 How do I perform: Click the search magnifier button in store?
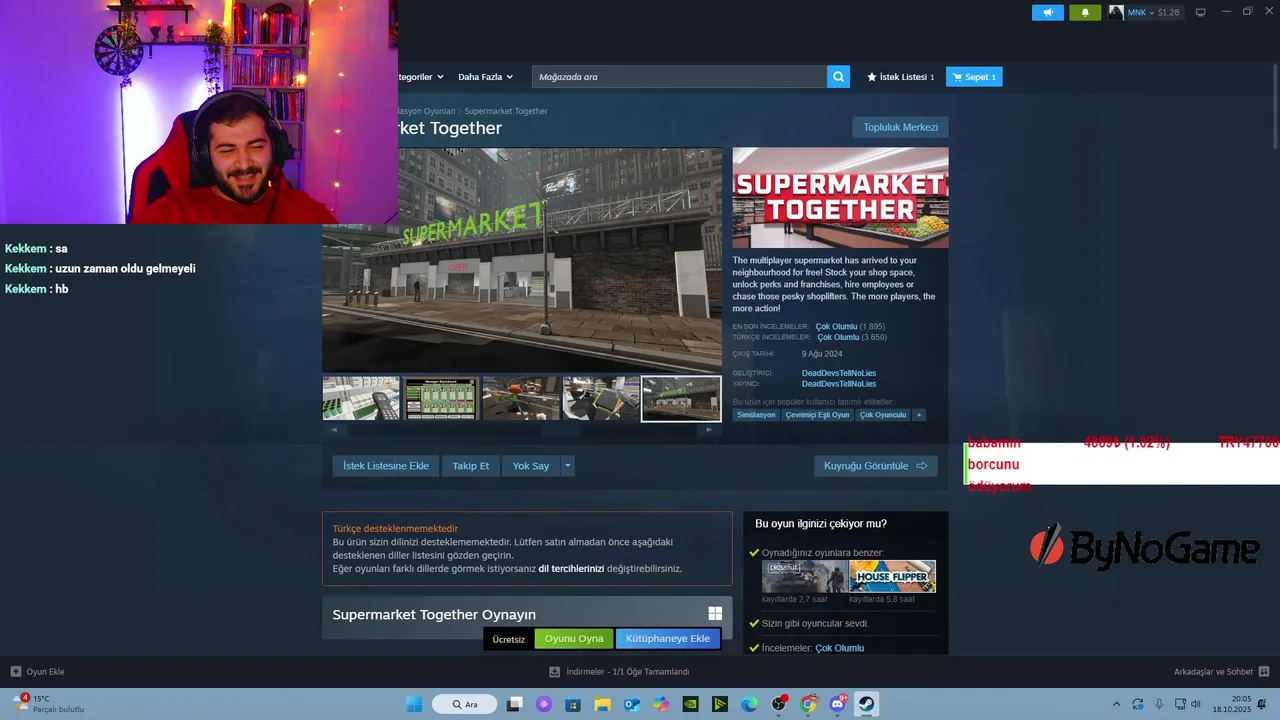coord(838,77)
